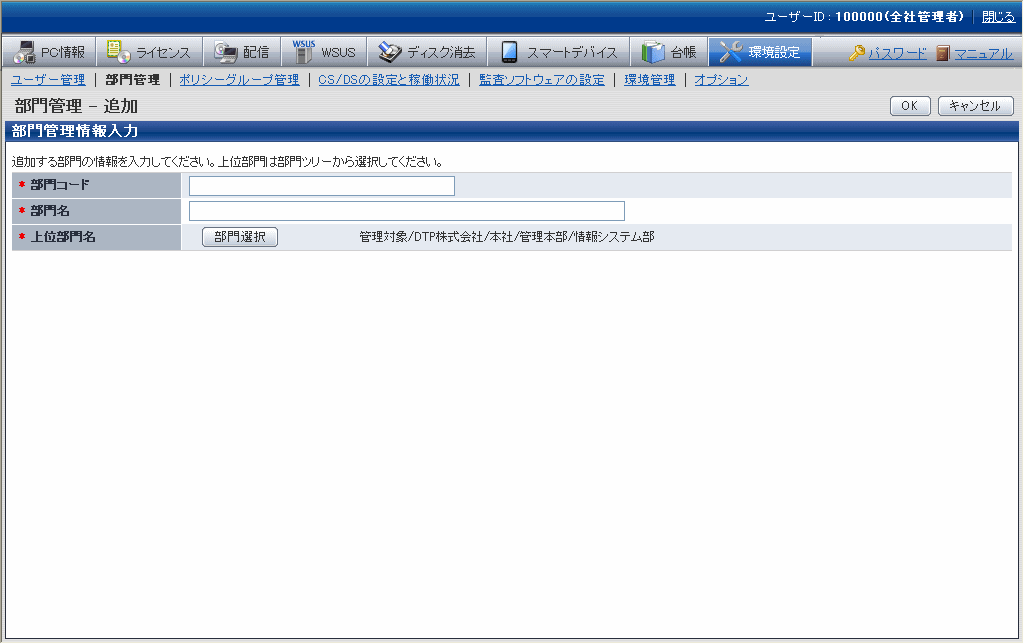Click the PC情報 computer icon
Viewport: 1024px width, 644px height.
coord(25,52)
